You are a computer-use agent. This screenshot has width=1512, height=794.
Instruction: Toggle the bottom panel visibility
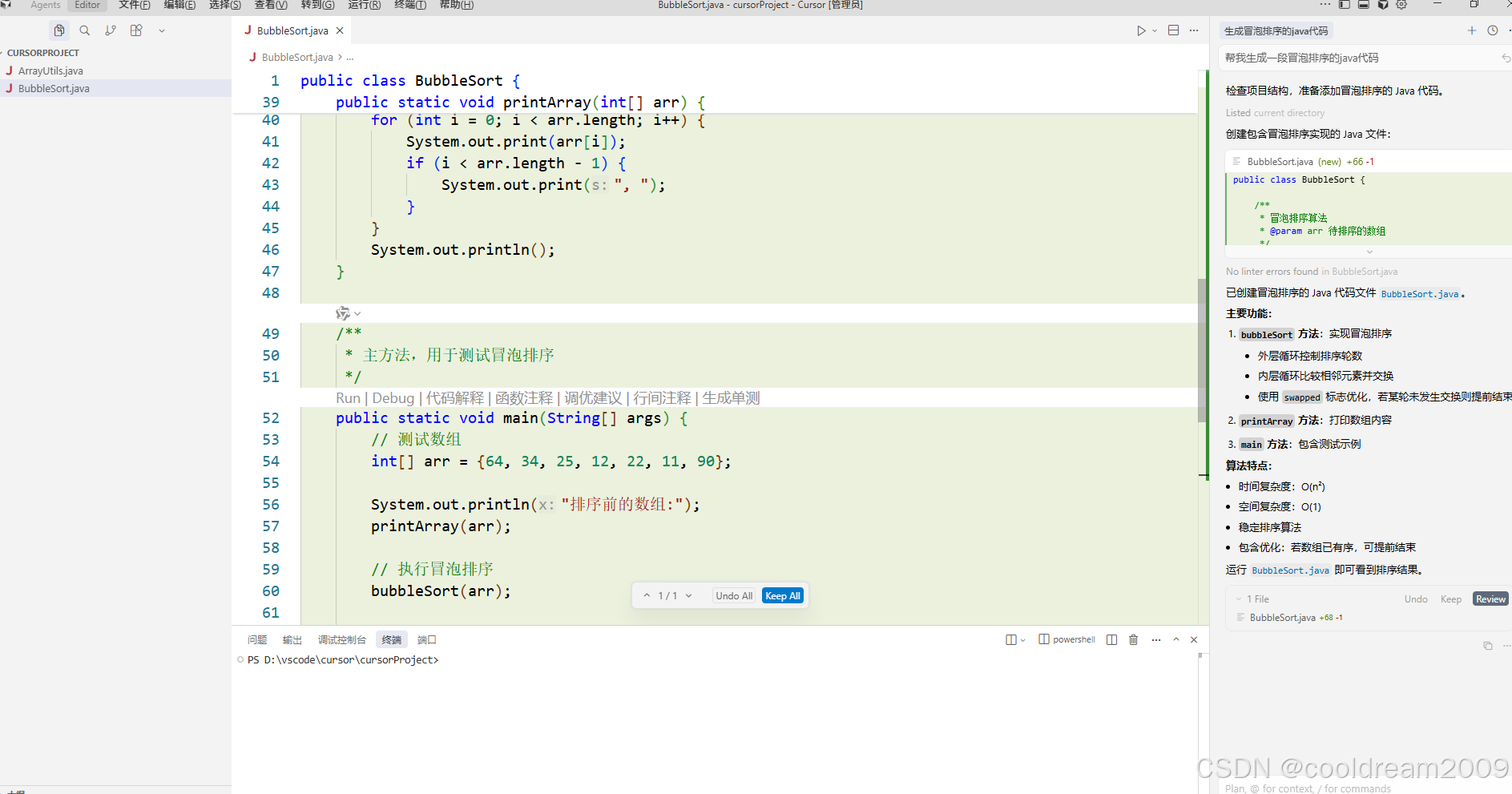pyautogui.click(x=1364, y=5)
